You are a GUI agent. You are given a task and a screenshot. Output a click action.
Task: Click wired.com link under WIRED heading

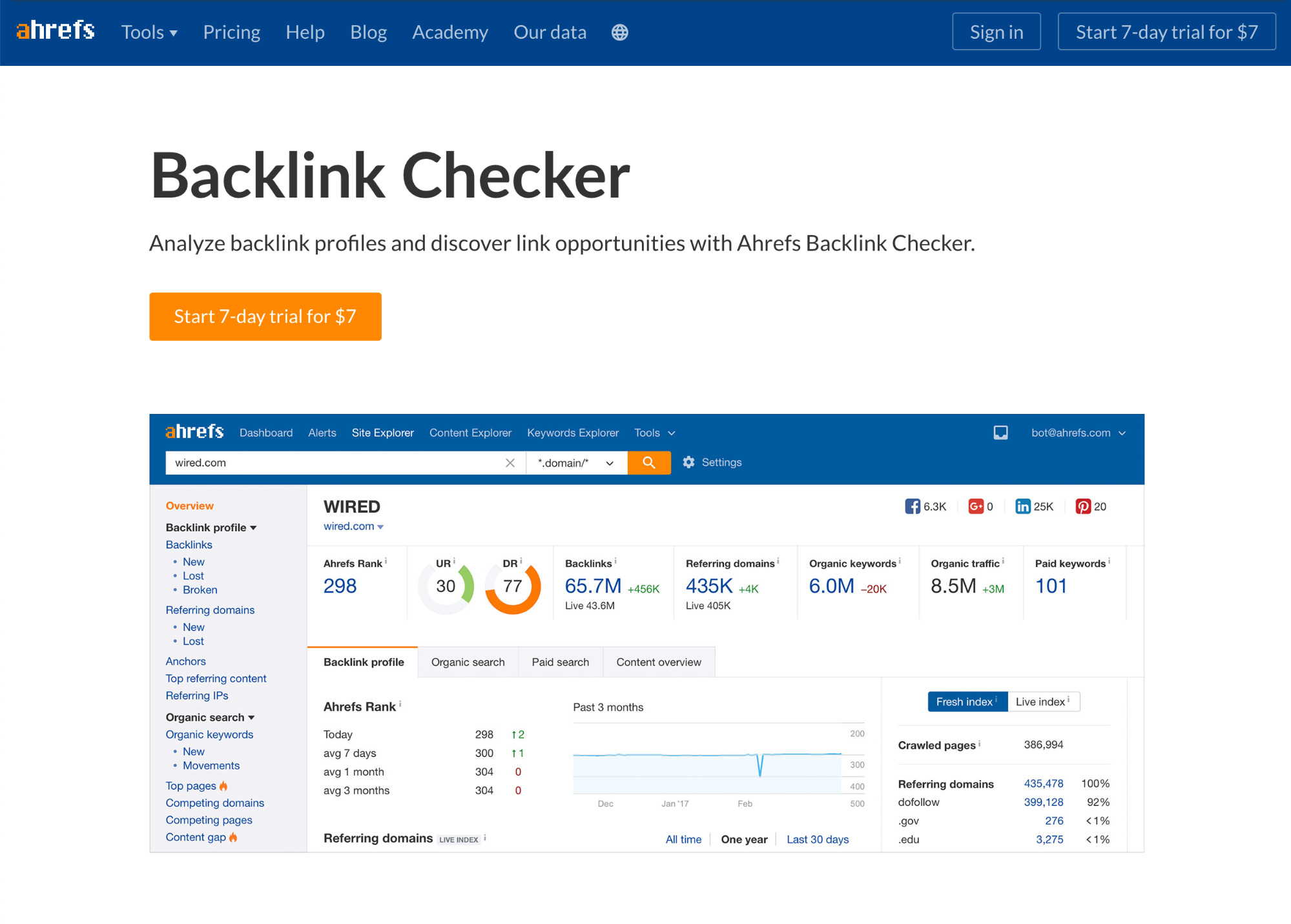(x=349, y=527)
